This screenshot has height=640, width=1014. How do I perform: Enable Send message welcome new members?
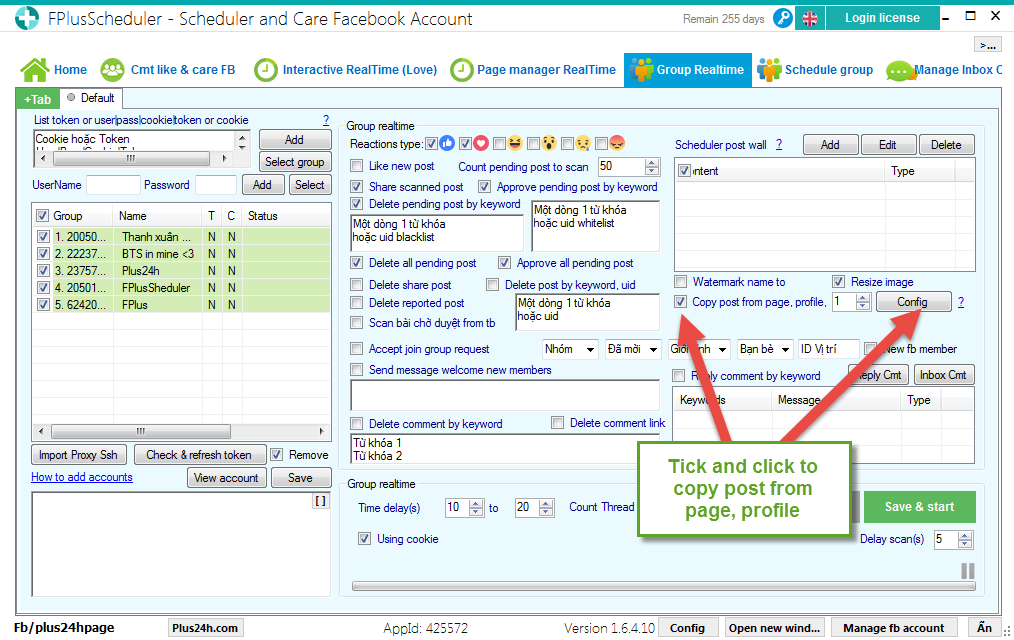[356, 370]
